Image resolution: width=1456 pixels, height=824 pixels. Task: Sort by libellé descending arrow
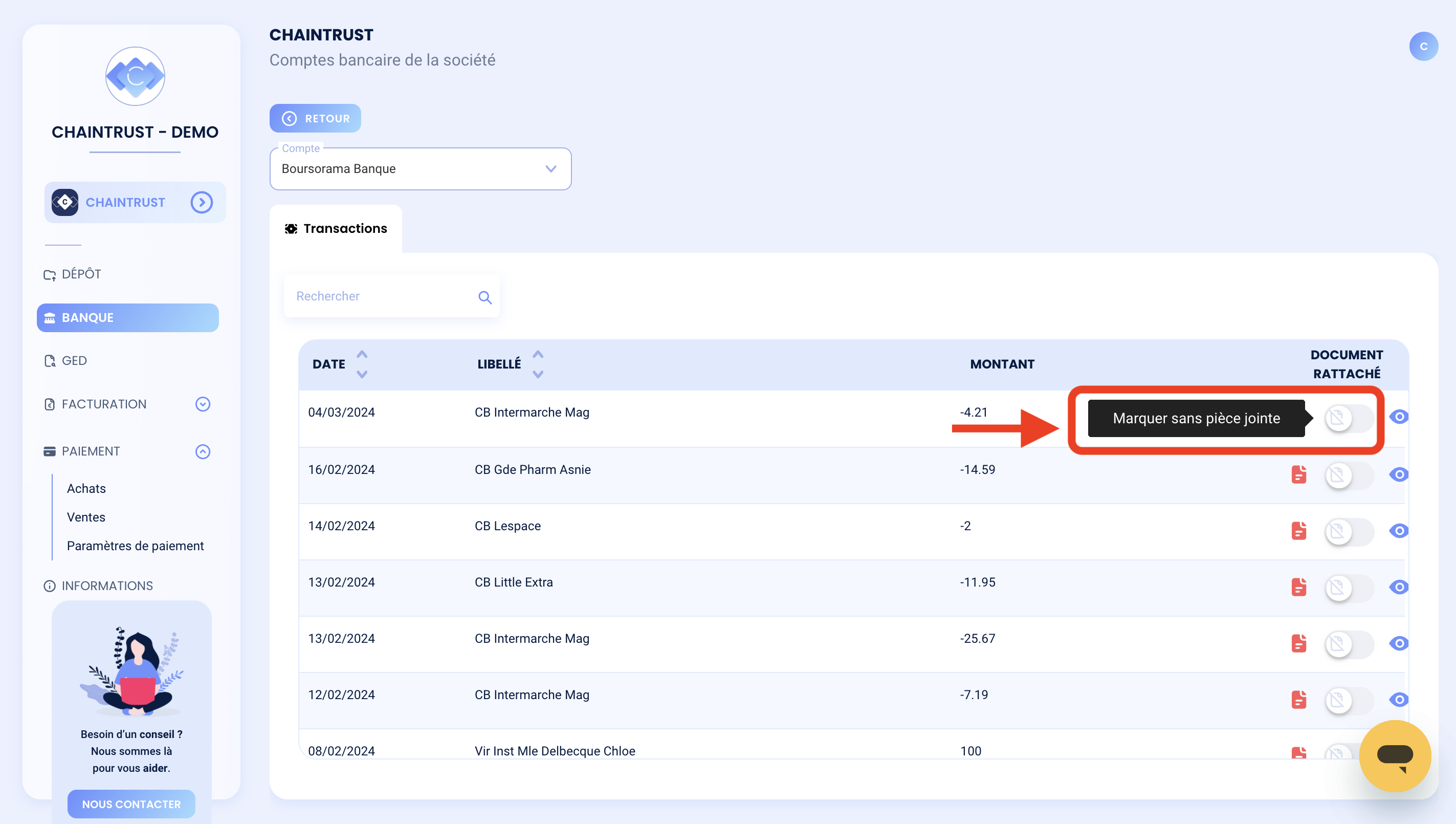pos(538,374)
